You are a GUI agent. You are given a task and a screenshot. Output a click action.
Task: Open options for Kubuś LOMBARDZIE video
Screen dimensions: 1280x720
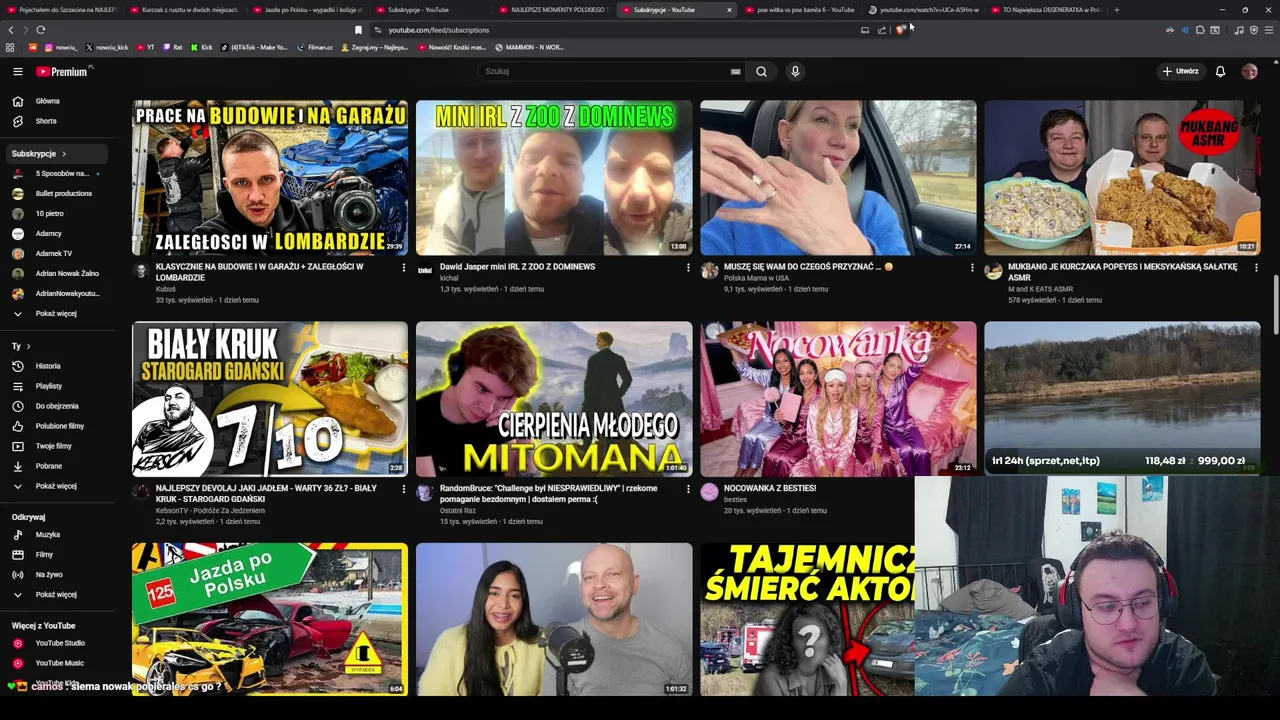pos(404,267)
